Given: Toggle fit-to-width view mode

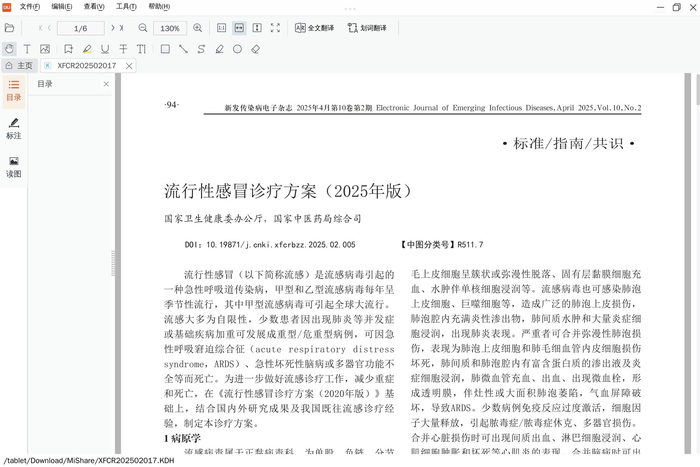Looking at the screenshot, I should 239,28.
